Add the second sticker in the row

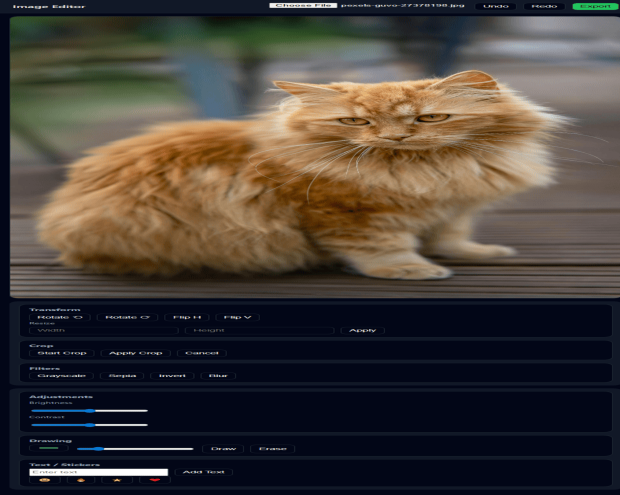(81, 481)
